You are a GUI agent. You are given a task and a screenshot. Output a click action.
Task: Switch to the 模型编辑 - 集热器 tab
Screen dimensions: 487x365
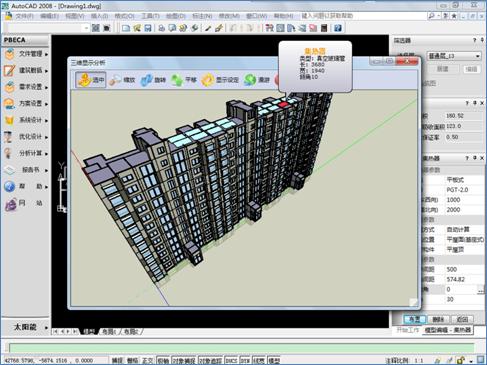pos(448,330)
